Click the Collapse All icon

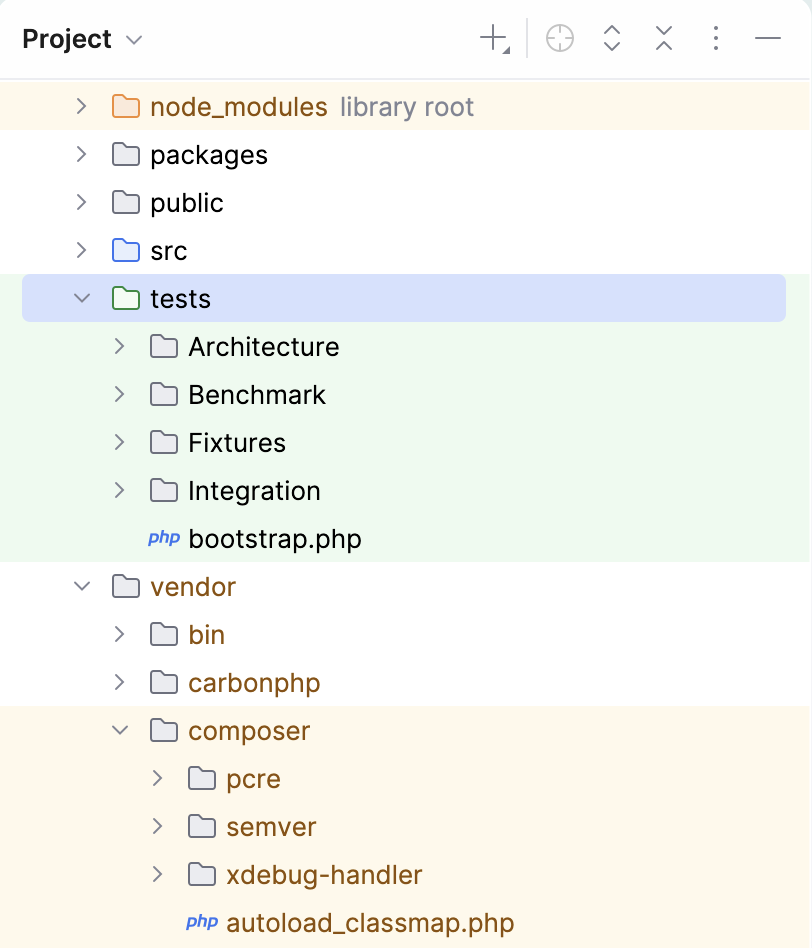[663, 38]
